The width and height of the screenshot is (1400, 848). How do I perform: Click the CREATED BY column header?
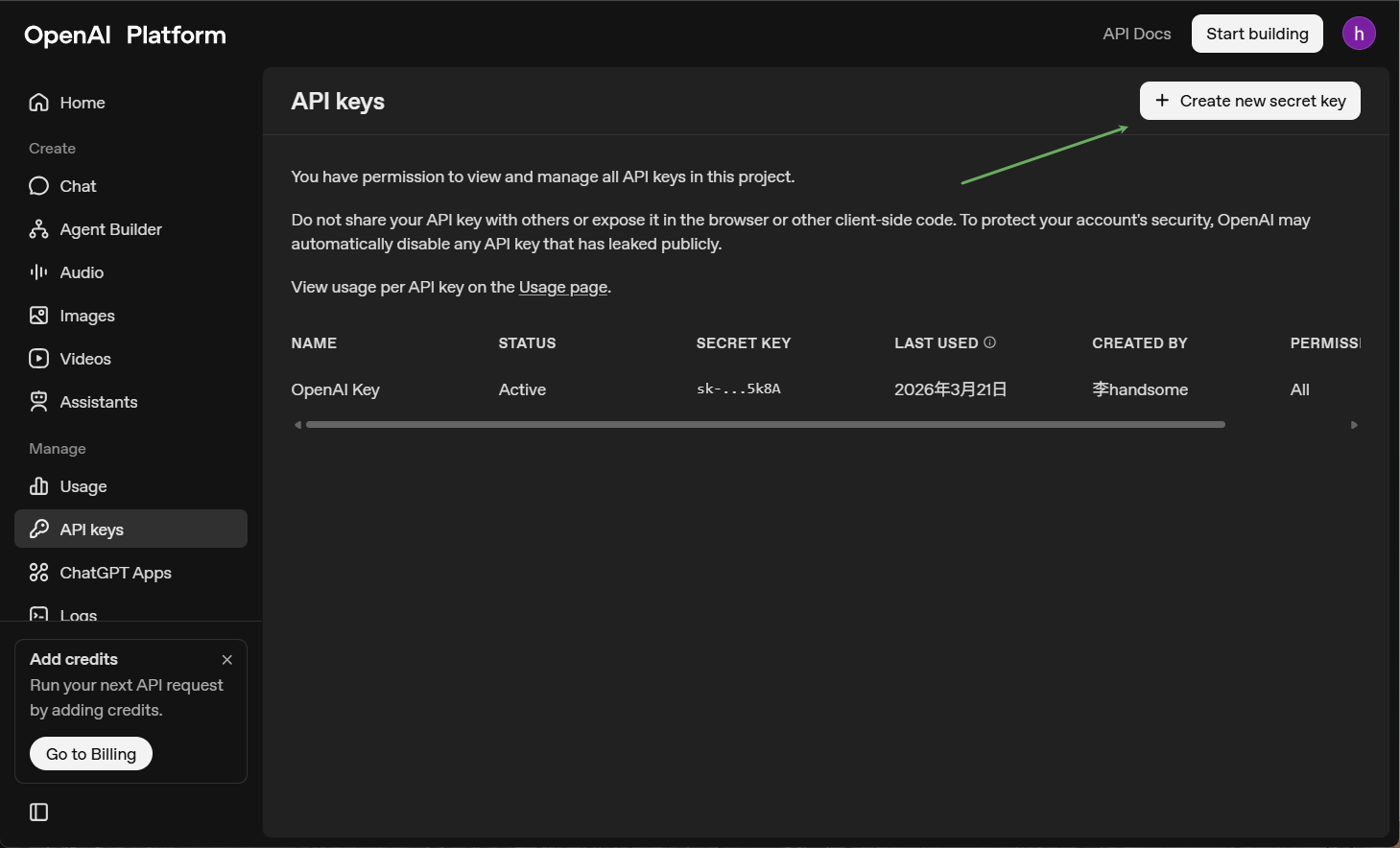click(x=1140, y=343)
